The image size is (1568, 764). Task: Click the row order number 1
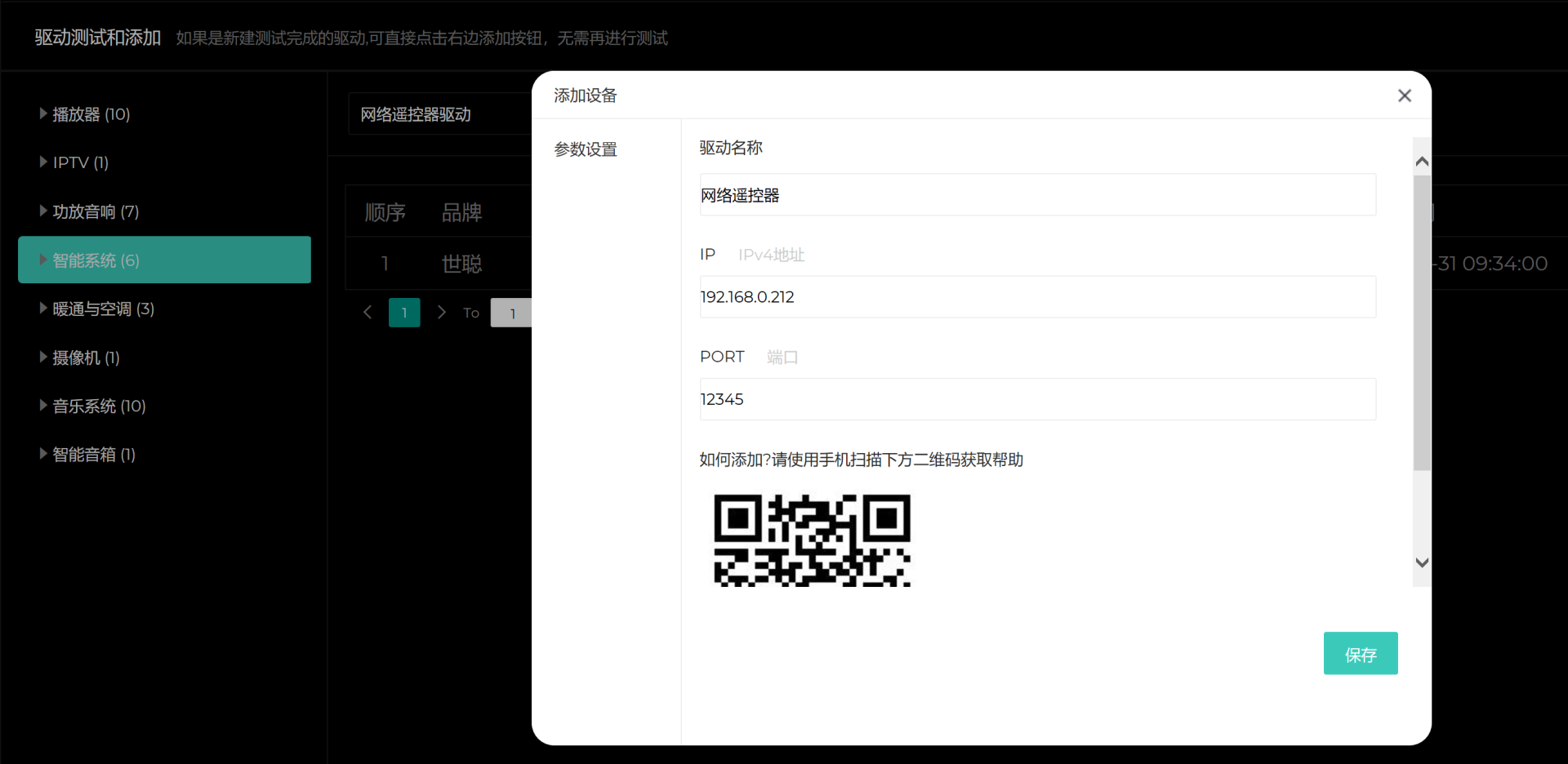385,264
